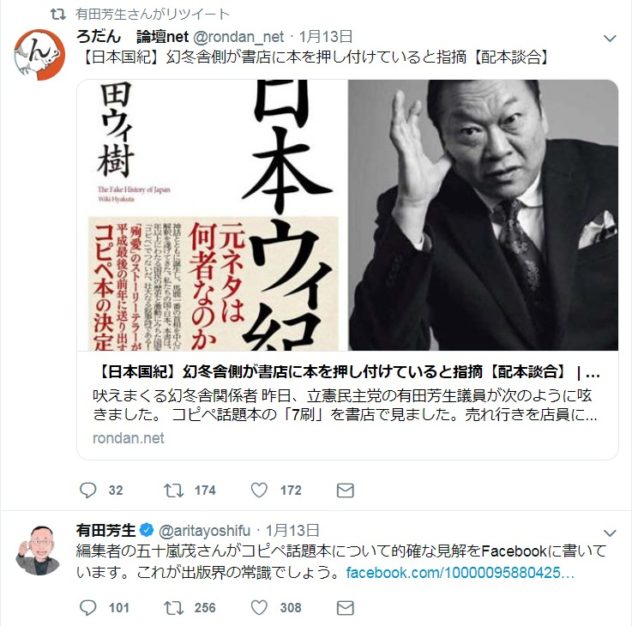The width and height of the screenshot is (632, 626).
Task: Like the rondan_net tweet with 172 likes
Action: (x=259, y=490)
